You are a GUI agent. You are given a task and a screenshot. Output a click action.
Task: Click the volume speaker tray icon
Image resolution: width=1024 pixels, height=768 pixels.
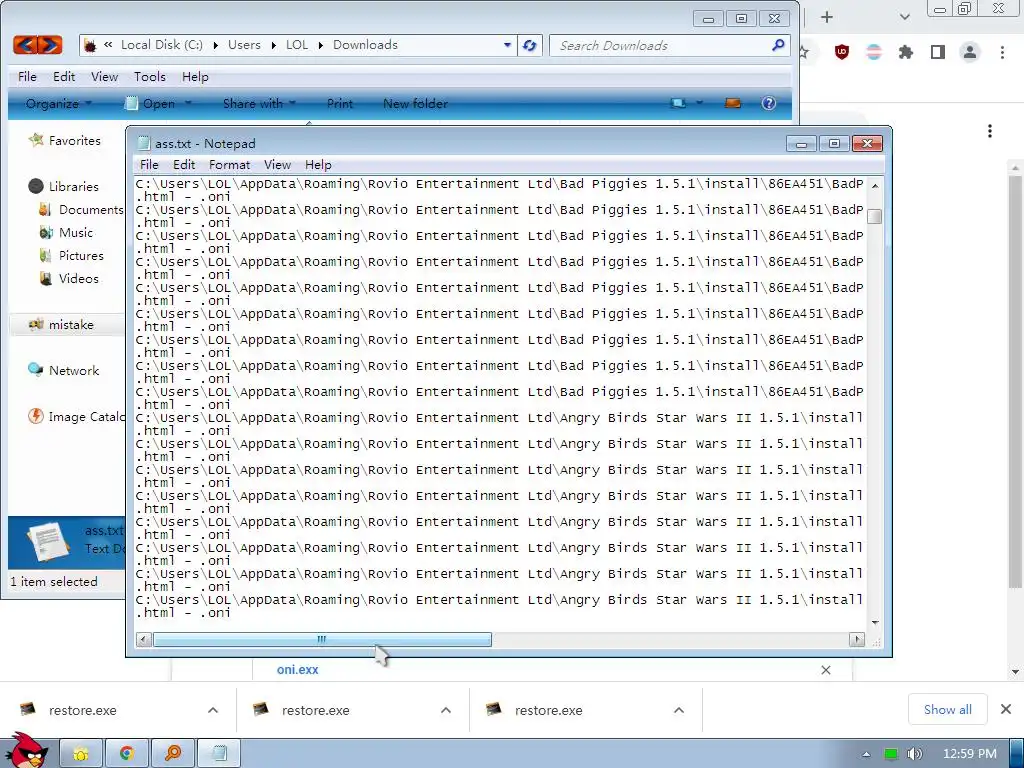point(914,754)
